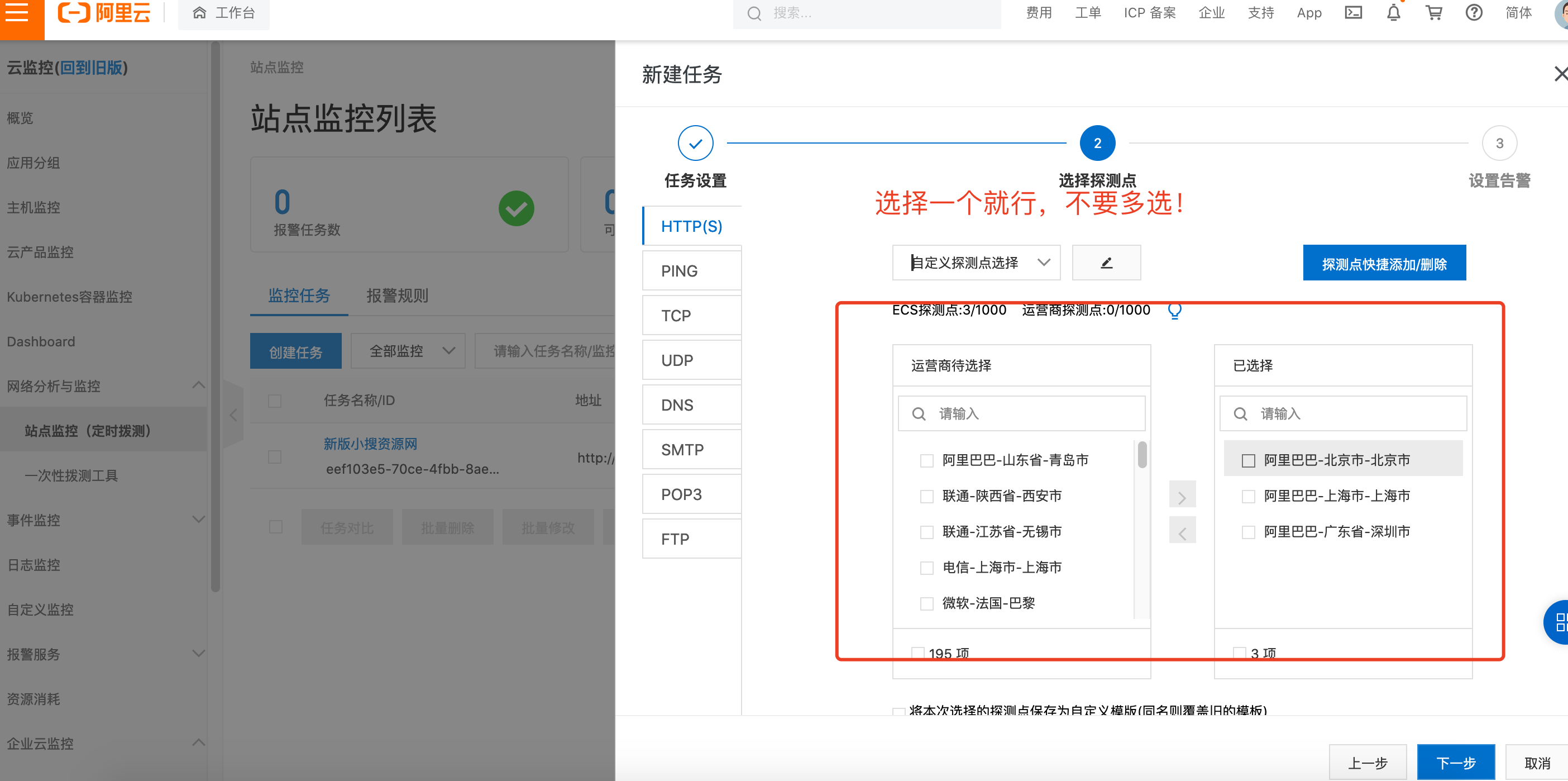The height and width of the screenshot is (781, 1568).
Task: Open the 全部监控 filter dropdown
Action: coord(408,351)
